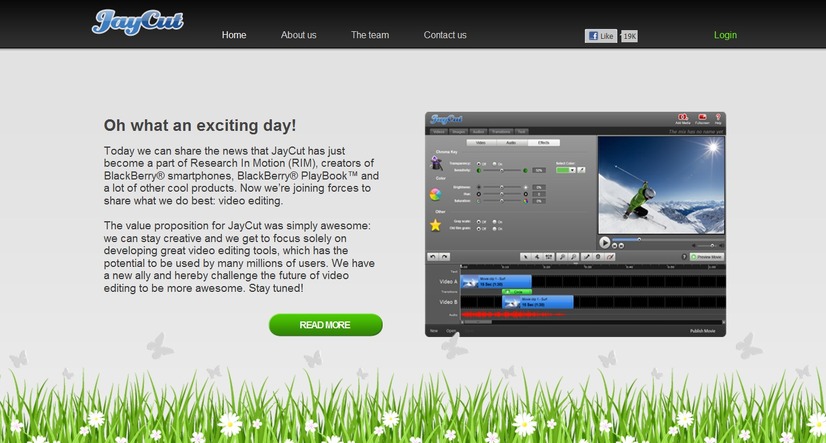Image resolution: width=826 pixels, height=443 pixels.
Task: Click the Color wheel icon
Action: point(435,194)
